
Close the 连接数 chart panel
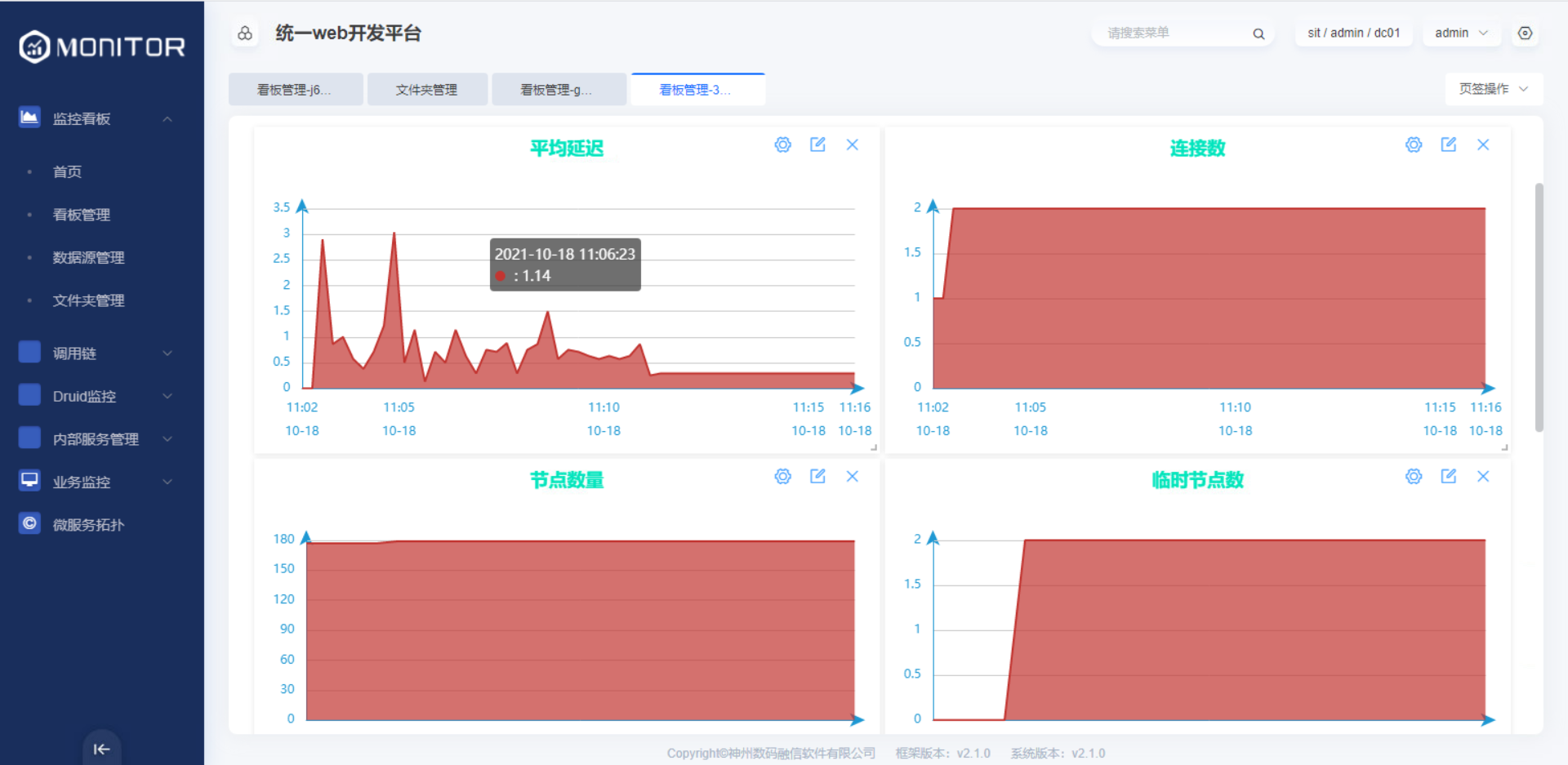(1484, 145)
